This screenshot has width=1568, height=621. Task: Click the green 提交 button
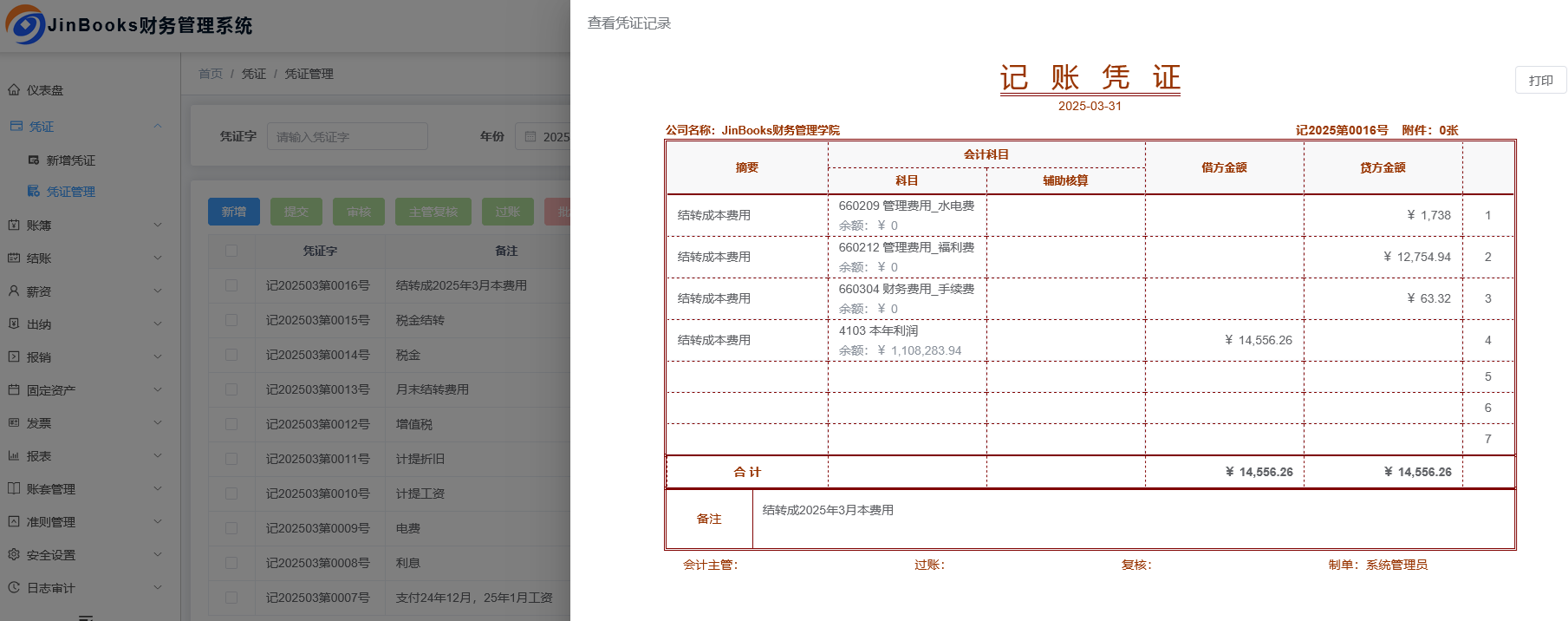coord(296,212)
